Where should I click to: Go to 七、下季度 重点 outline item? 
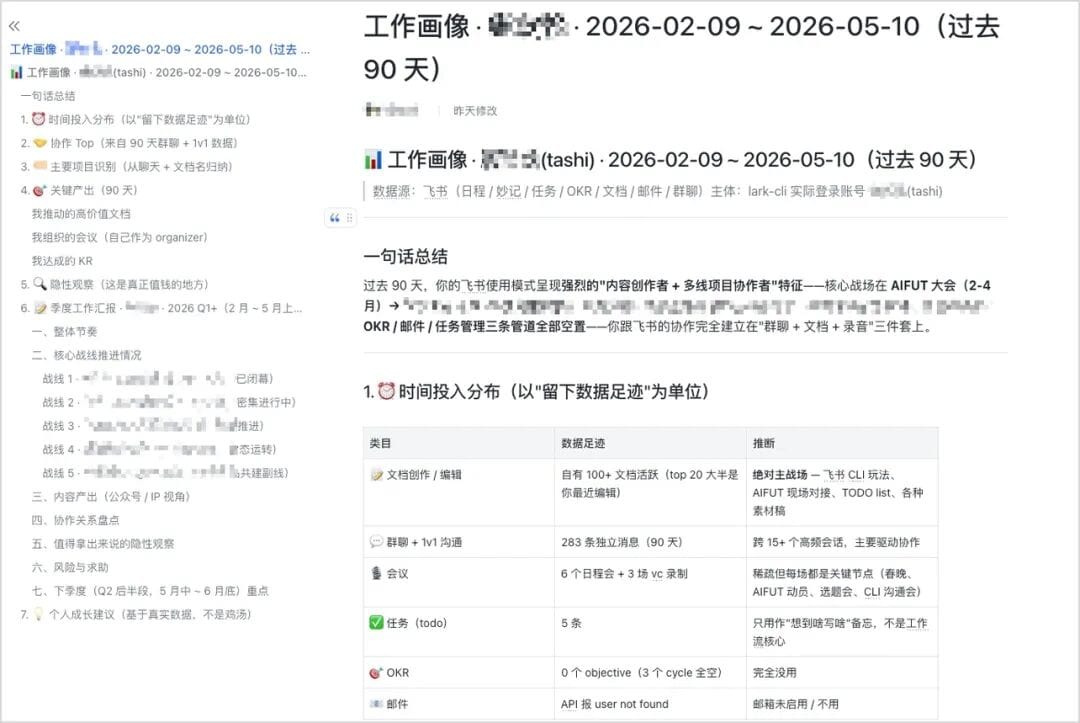click(150, 591)
